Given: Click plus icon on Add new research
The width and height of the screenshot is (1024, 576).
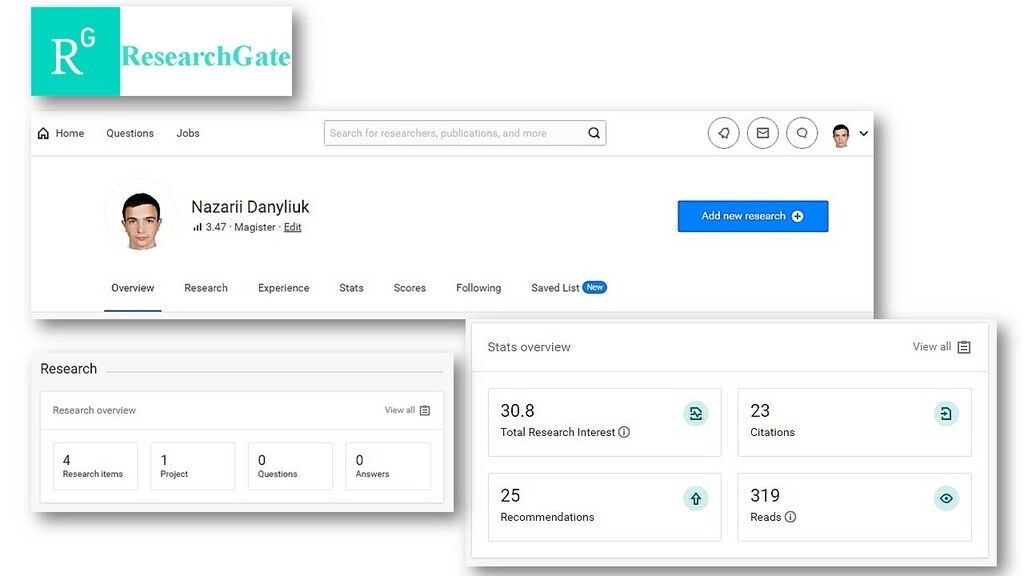Looking at the screenshot, I should [797, 216].
